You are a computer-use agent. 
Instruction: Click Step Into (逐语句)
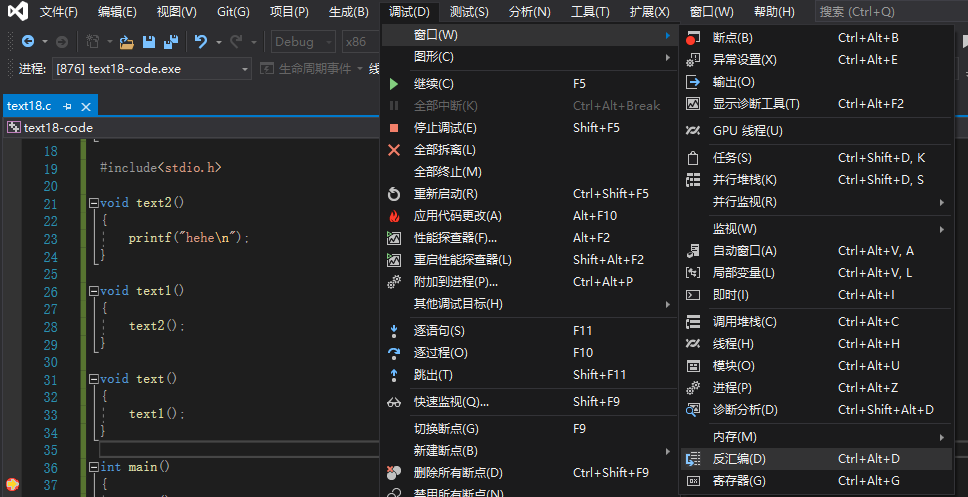click(x=528, y=331)
